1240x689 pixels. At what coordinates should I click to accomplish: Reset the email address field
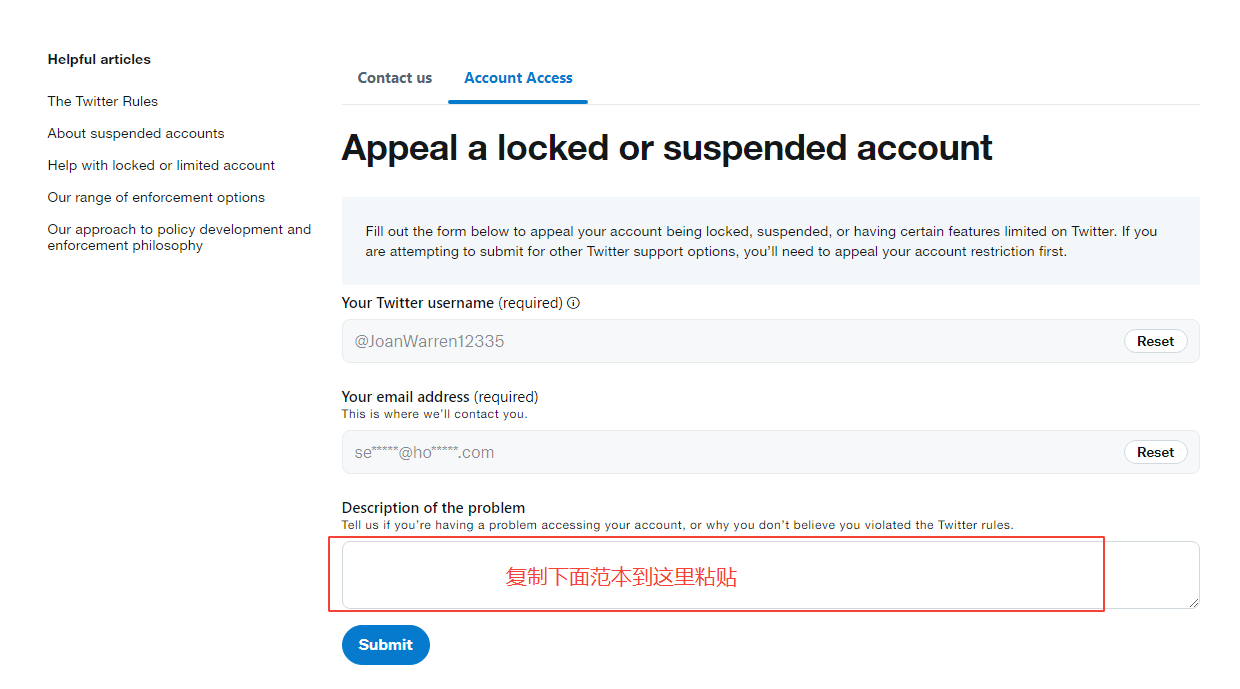1155,452
